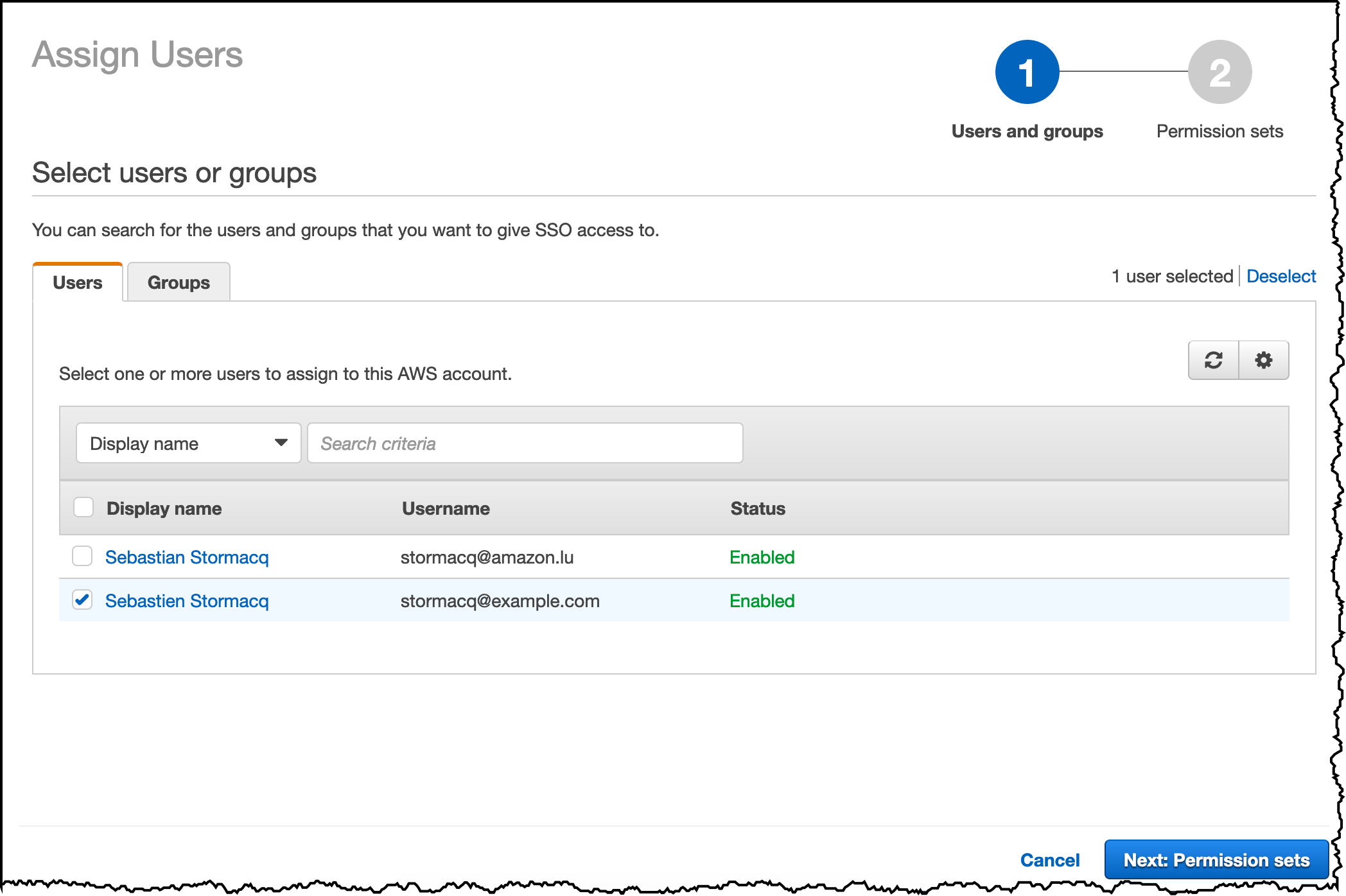Switch to the Groups tab
Viewport: 1346px width, 896px height.
(179, 282)
